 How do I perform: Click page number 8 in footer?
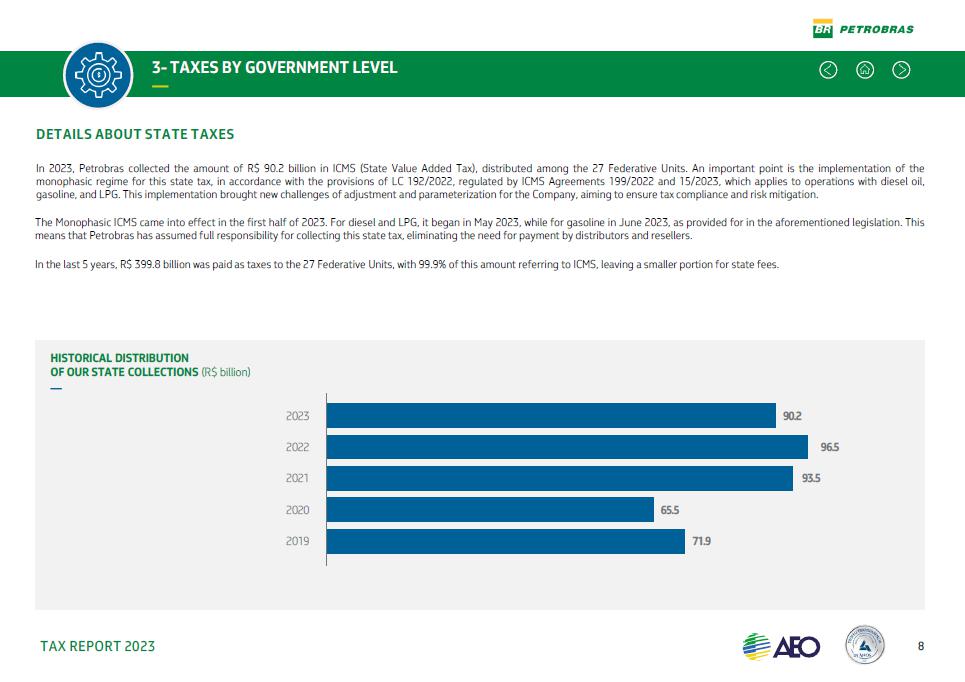coord(921,646)
